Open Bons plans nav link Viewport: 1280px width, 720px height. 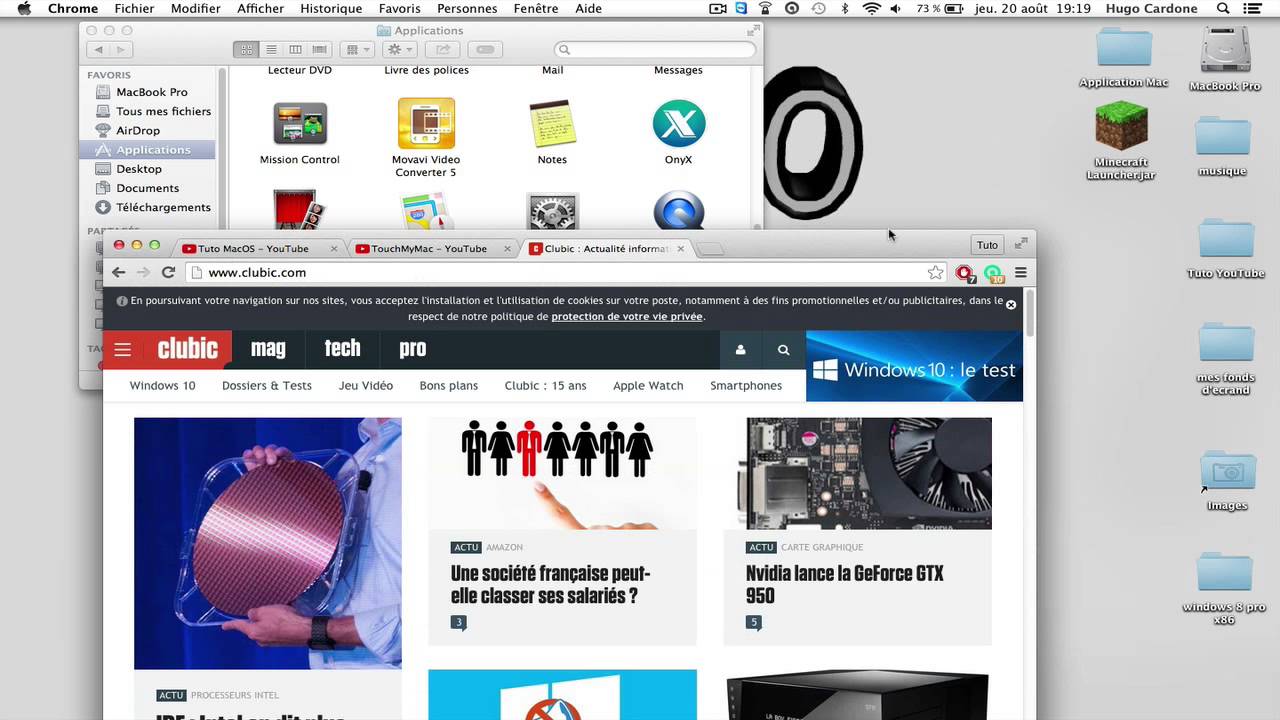[449, 385]
